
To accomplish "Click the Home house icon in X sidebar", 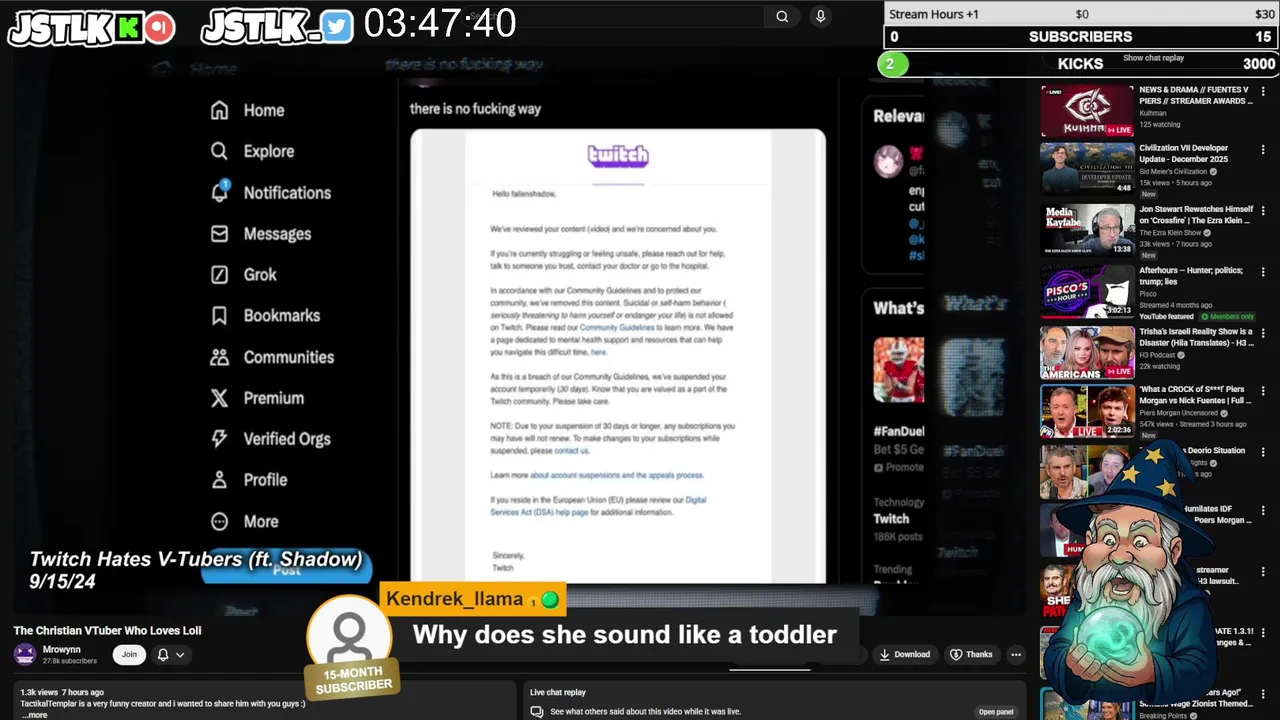I will (219, 110).
